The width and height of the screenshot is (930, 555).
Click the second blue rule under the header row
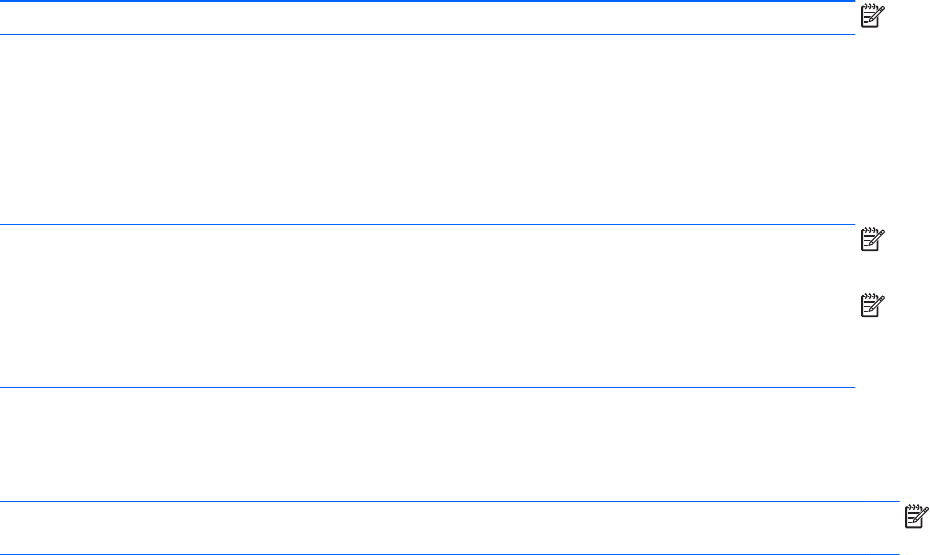pos(427,35)
